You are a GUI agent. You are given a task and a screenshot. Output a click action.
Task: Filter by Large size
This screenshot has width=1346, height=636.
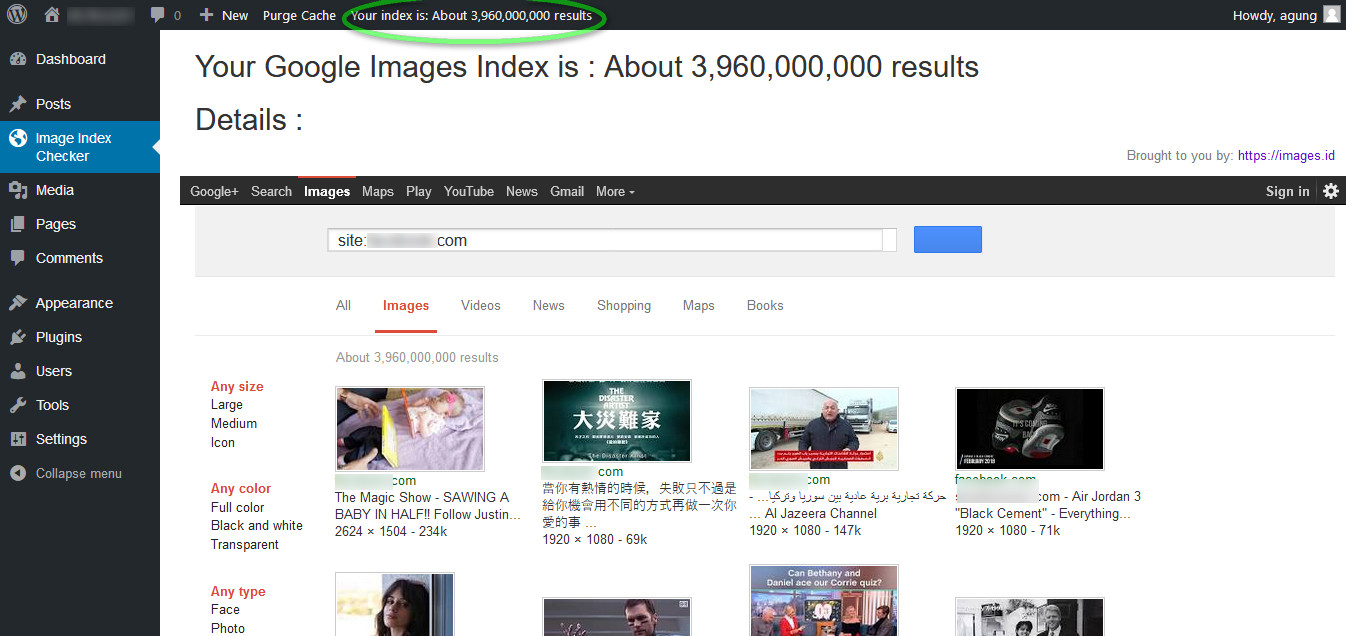click(x=227, y=404)
